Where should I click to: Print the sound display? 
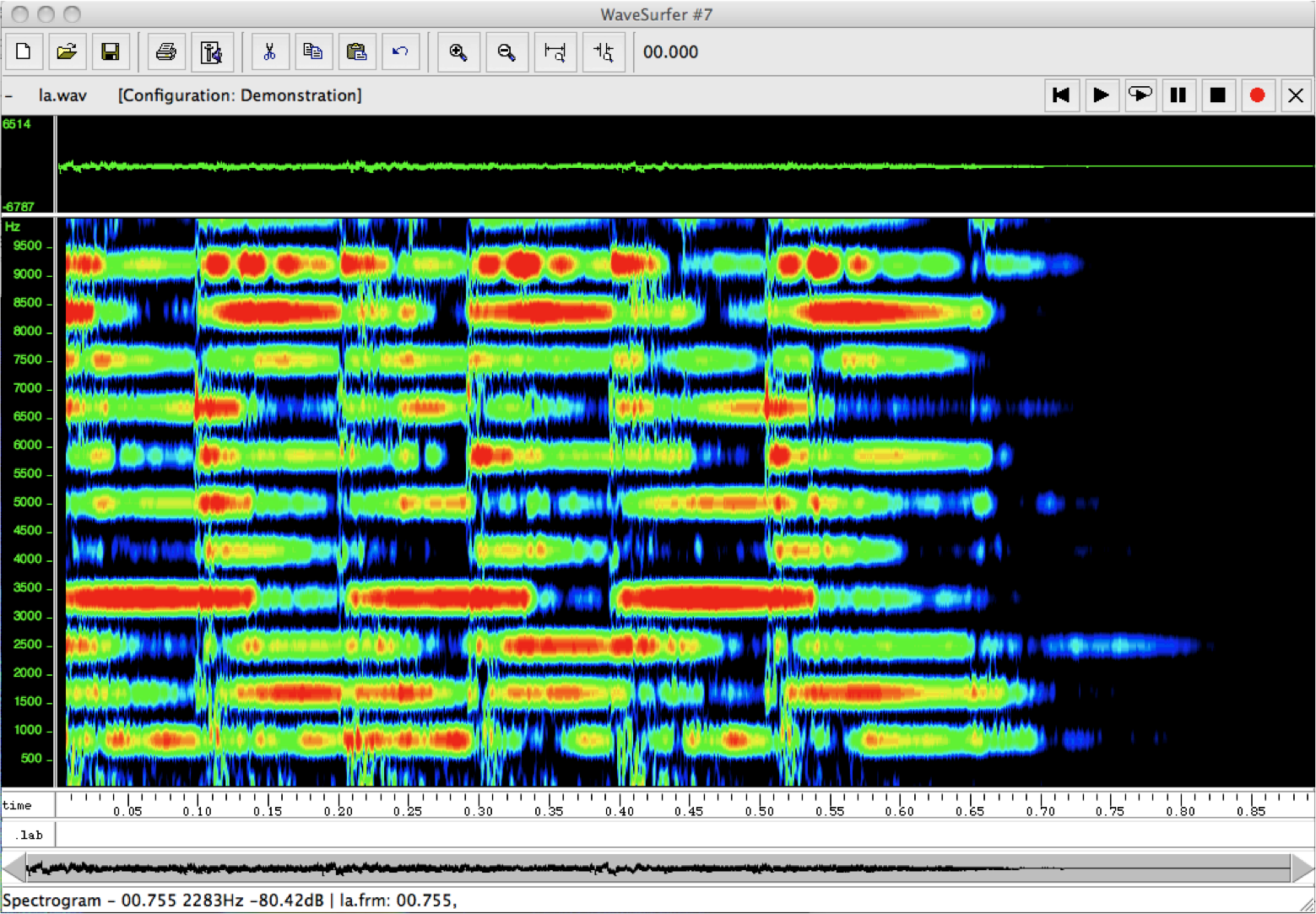(166, 52)
